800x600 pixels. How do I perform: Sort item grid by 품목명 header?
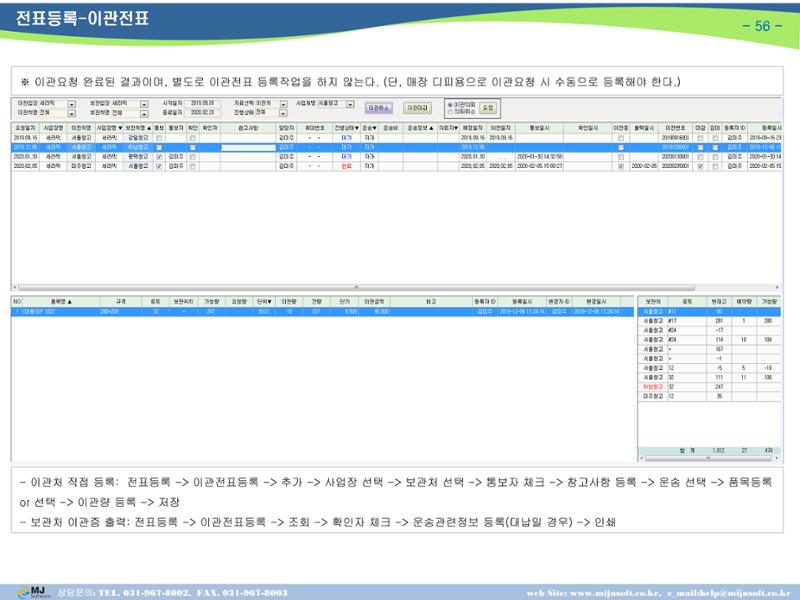pyautogui.click(x=61, y=302)
